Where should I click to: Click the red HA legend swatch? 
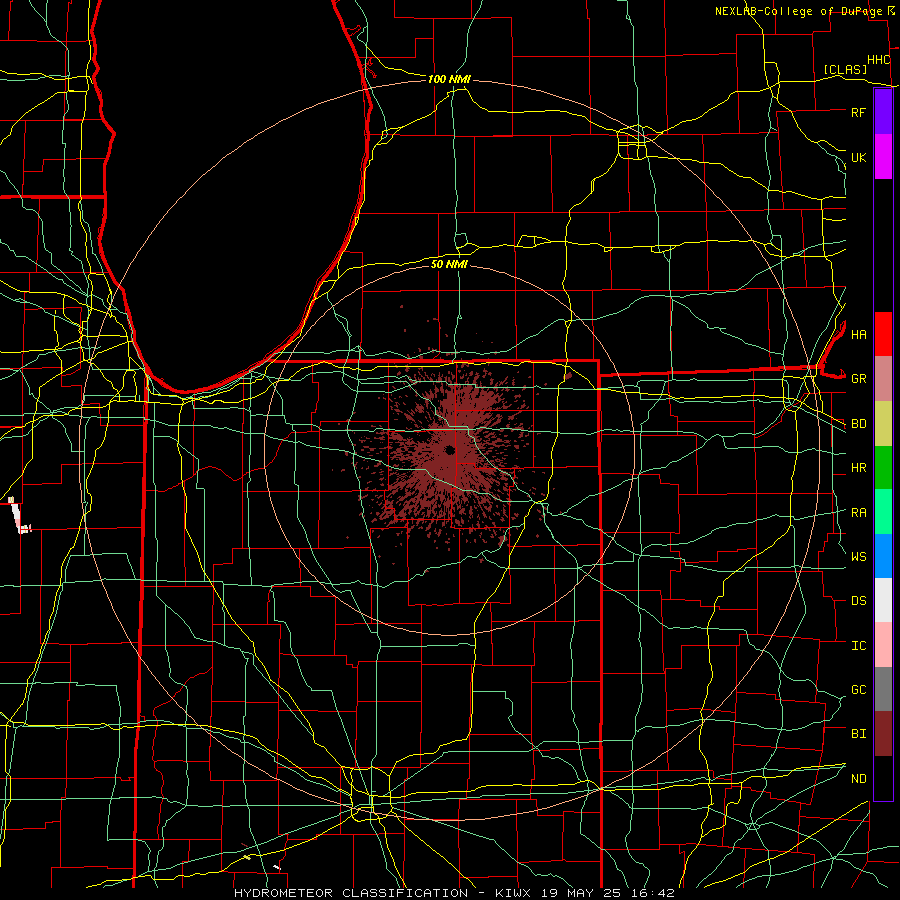883,334
